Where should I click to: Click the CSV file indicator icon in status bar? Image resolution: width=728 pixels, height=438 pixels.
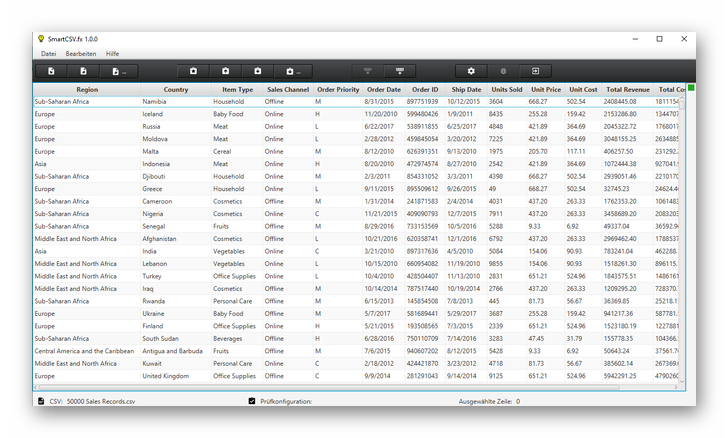[41, 401]
